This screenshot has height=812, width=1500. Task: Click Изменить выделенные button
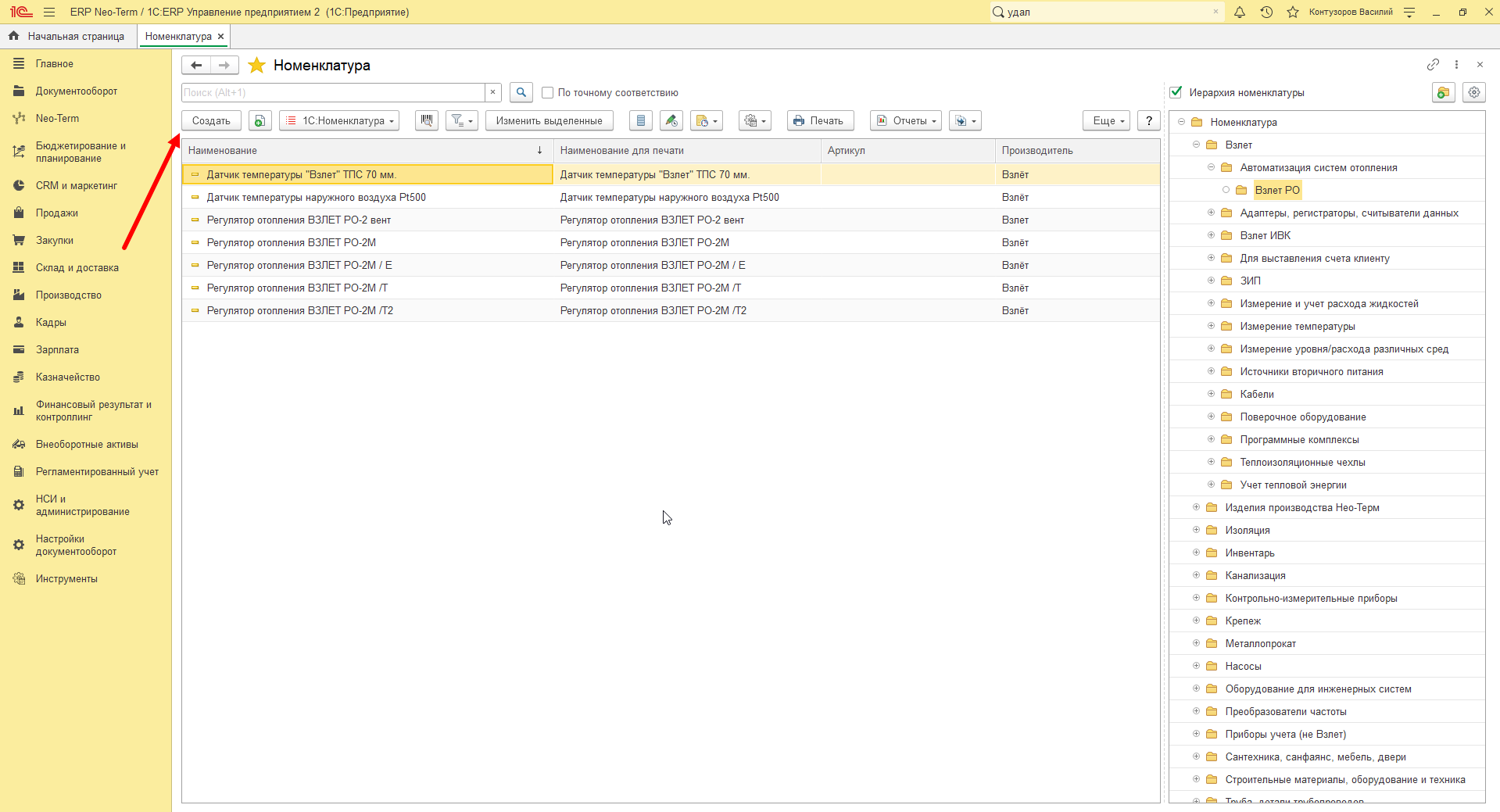tap(550, 121)
